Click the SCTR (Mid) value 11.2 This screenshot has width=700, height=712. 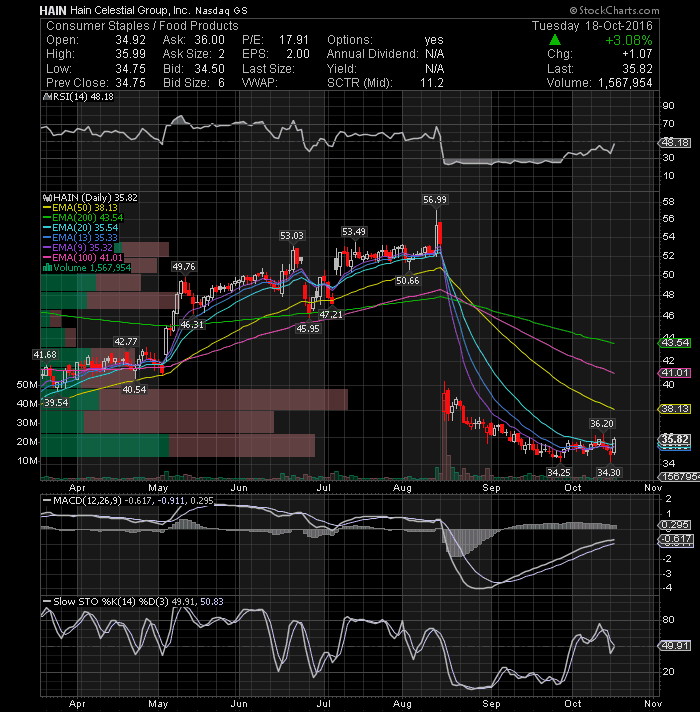432,83
